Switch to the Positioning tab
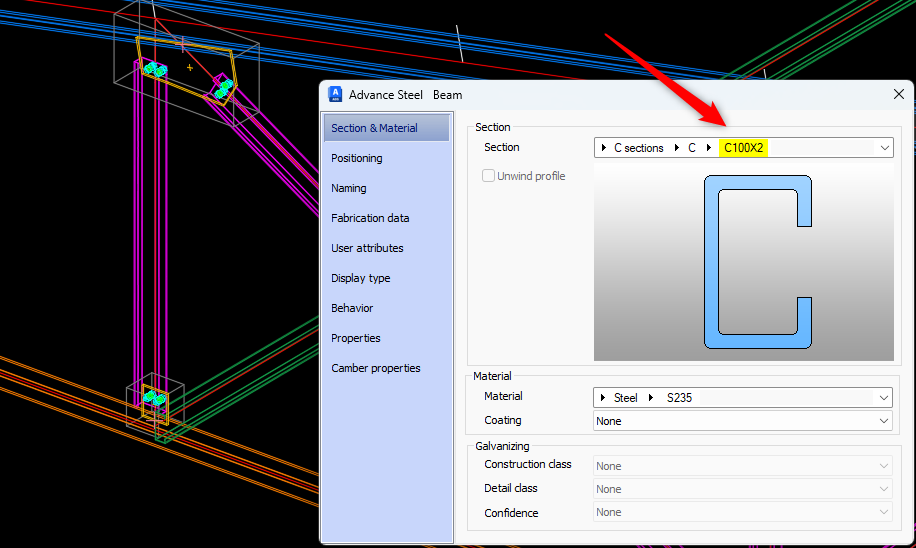This screenshot has width=916, height=548. click(357, 158)
